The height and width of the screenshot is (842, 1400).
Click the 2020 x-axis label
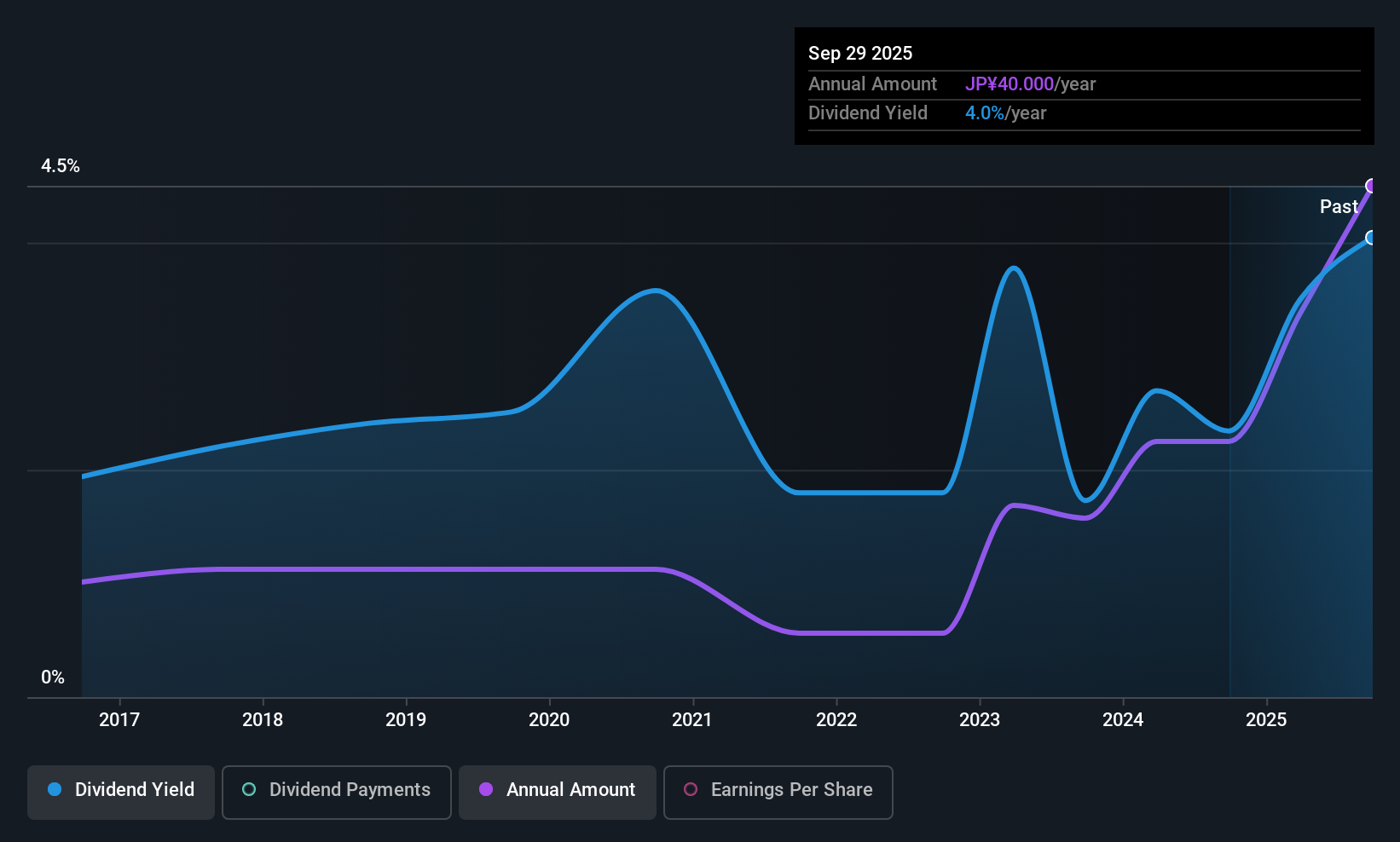click(549, 719)
